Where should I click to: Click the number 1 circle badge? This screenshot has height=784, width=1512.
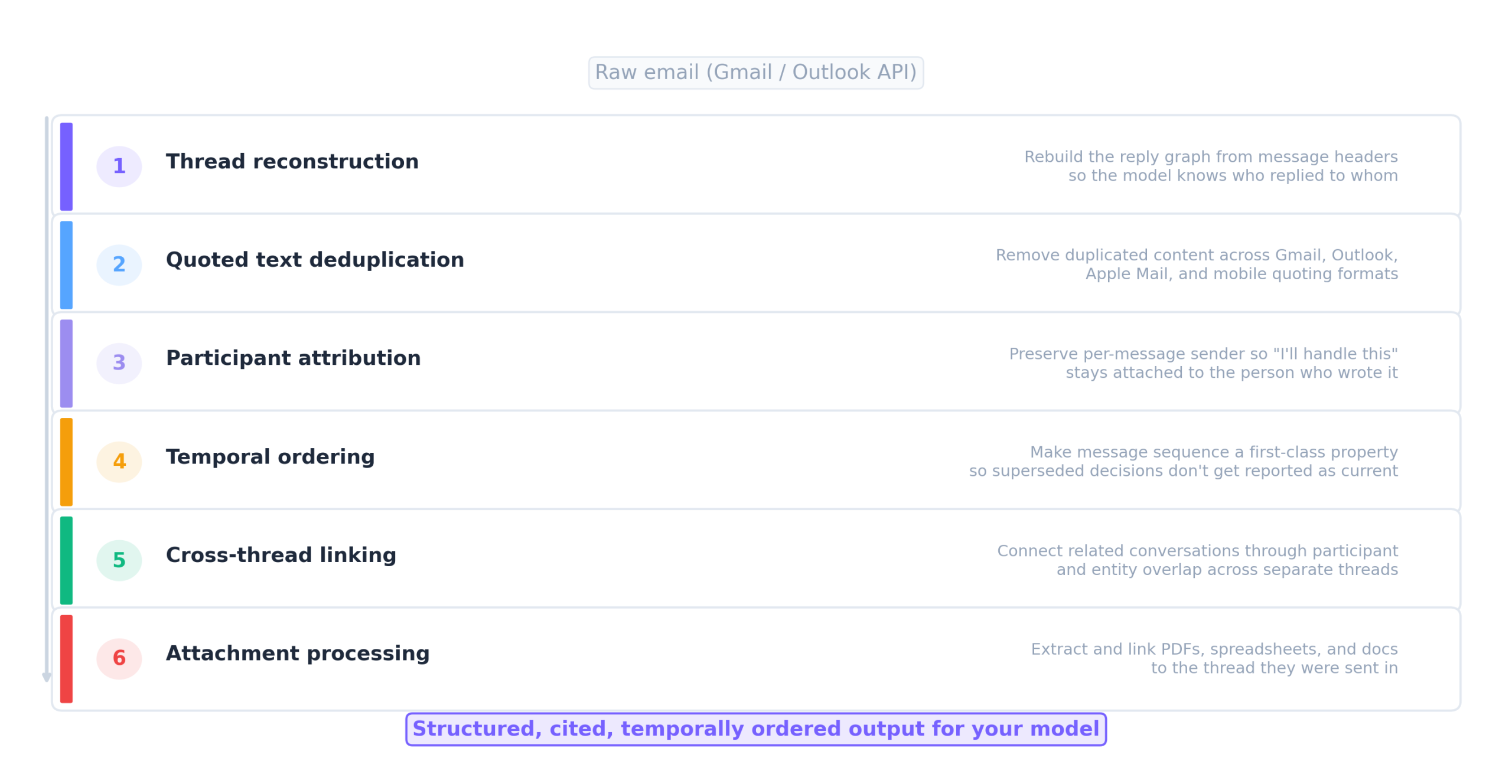[119, 166]
